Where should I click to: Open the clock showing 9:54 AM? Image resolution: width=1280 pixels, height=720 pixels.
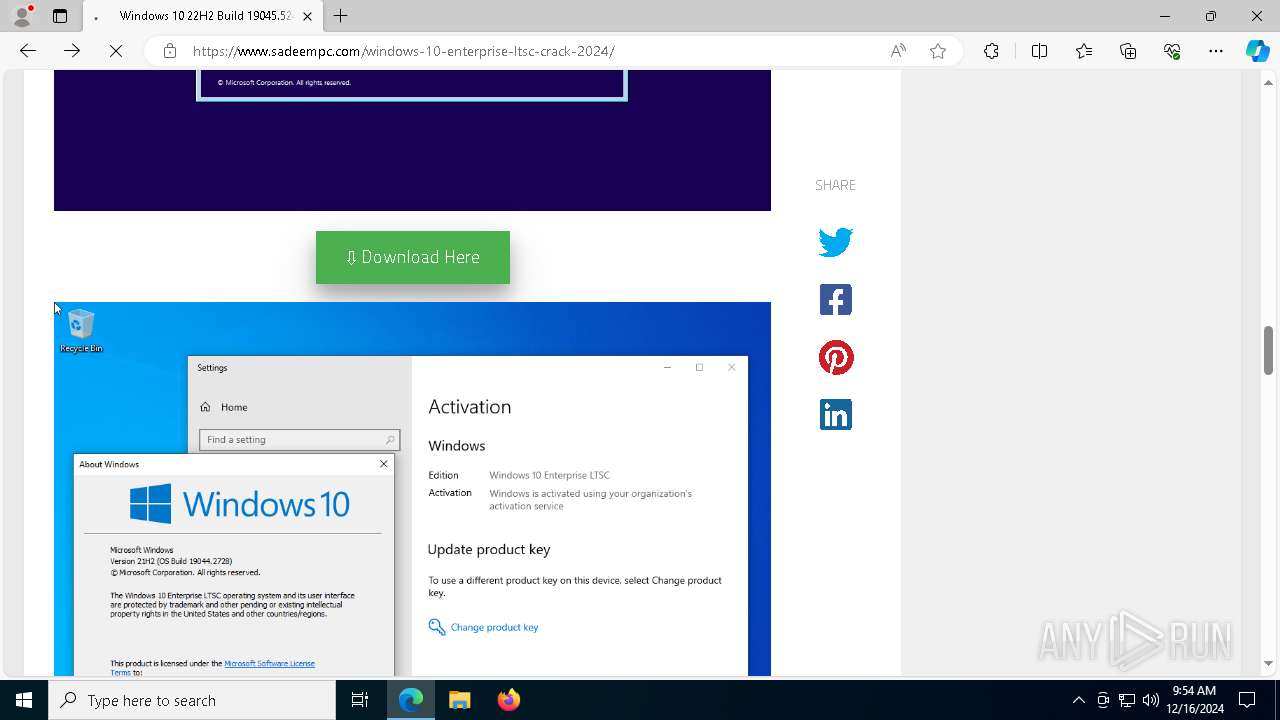(1194, 700)
